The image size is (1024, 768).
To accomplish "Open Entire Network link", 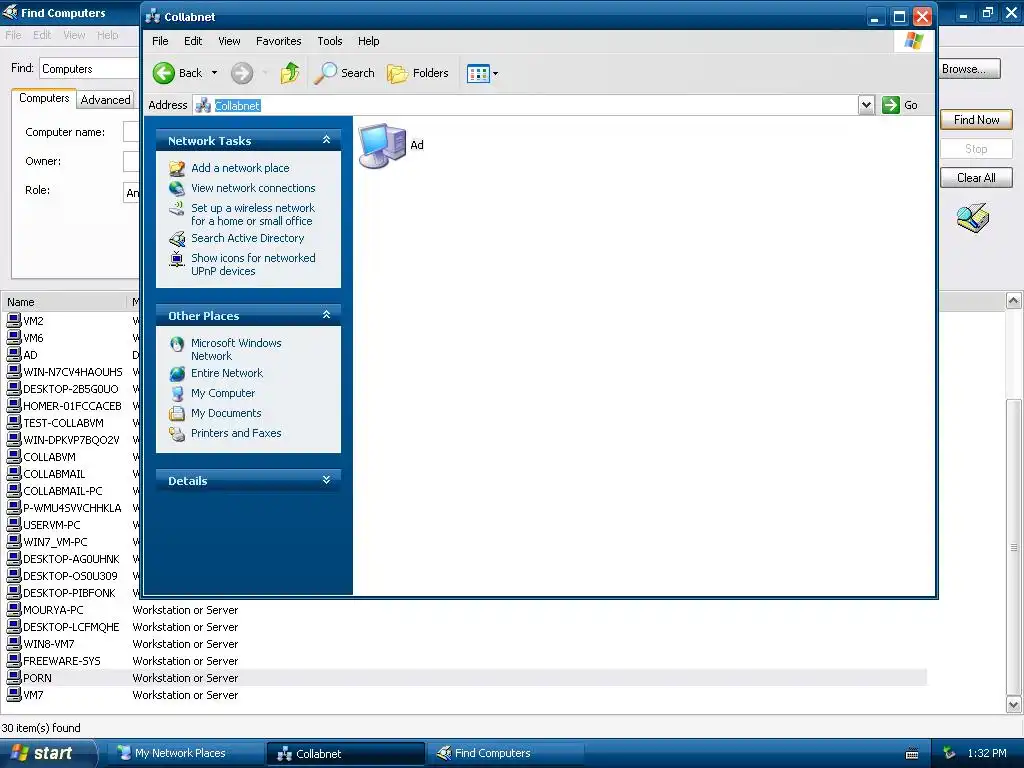I will (227, 373).
